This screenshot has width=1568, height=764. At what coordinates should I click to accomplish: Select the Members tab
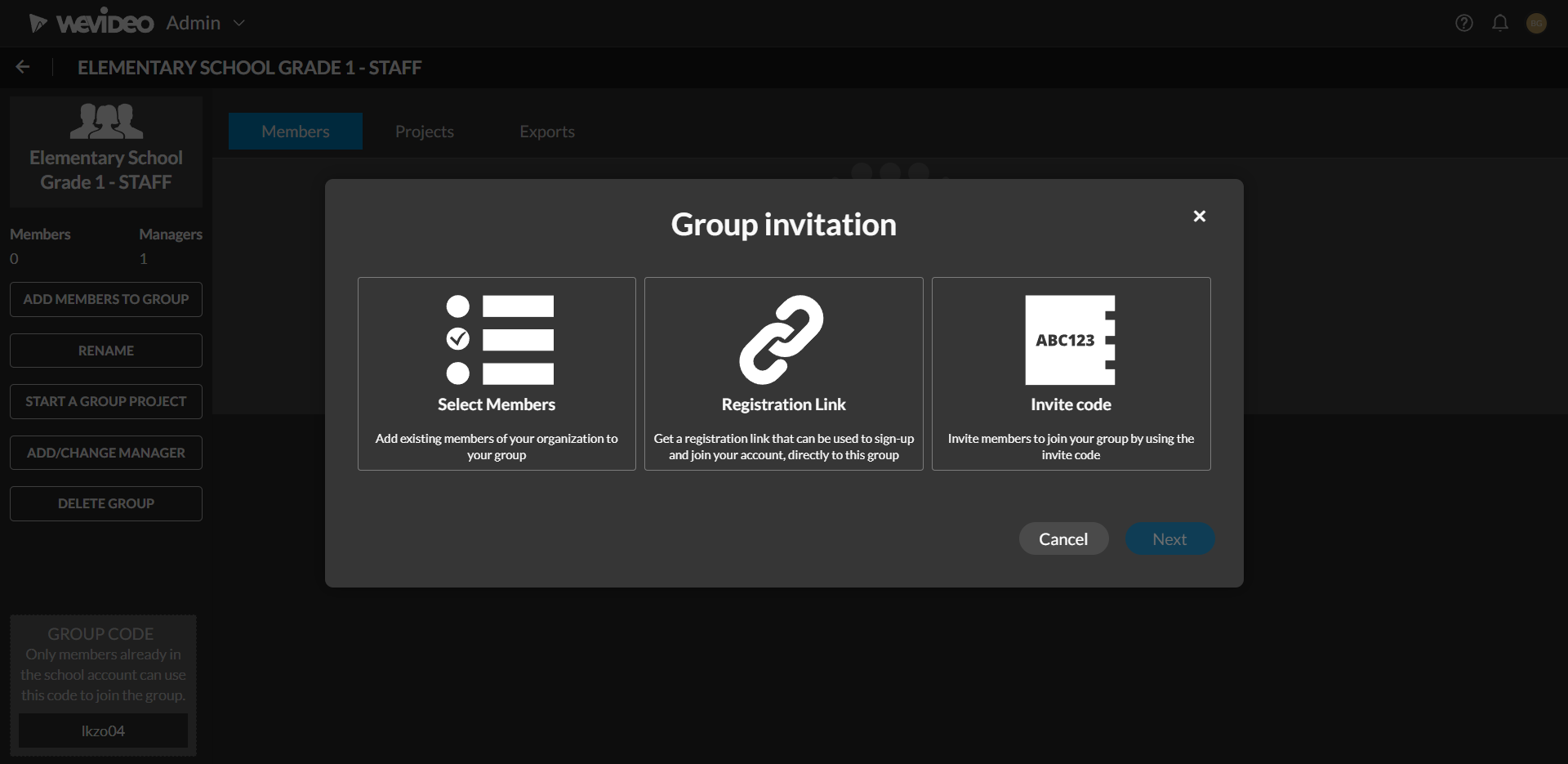[295, 131]
